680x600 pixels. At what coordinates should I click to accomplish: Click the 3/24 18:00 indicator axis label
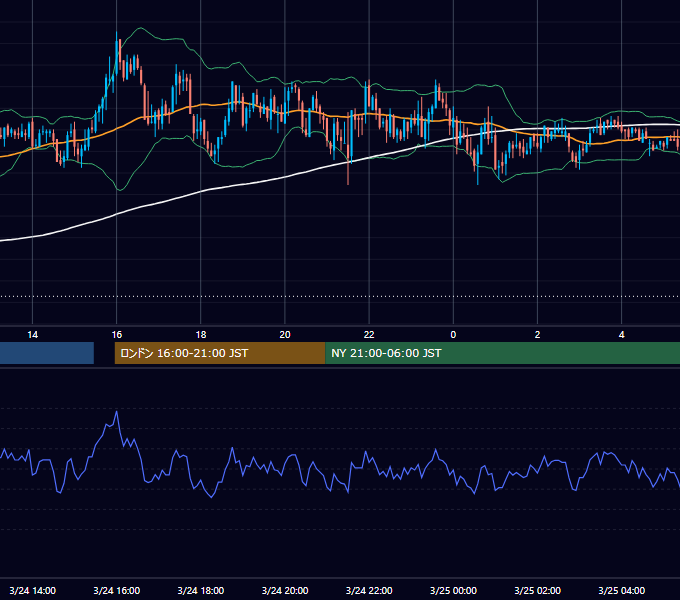(201, 590)
